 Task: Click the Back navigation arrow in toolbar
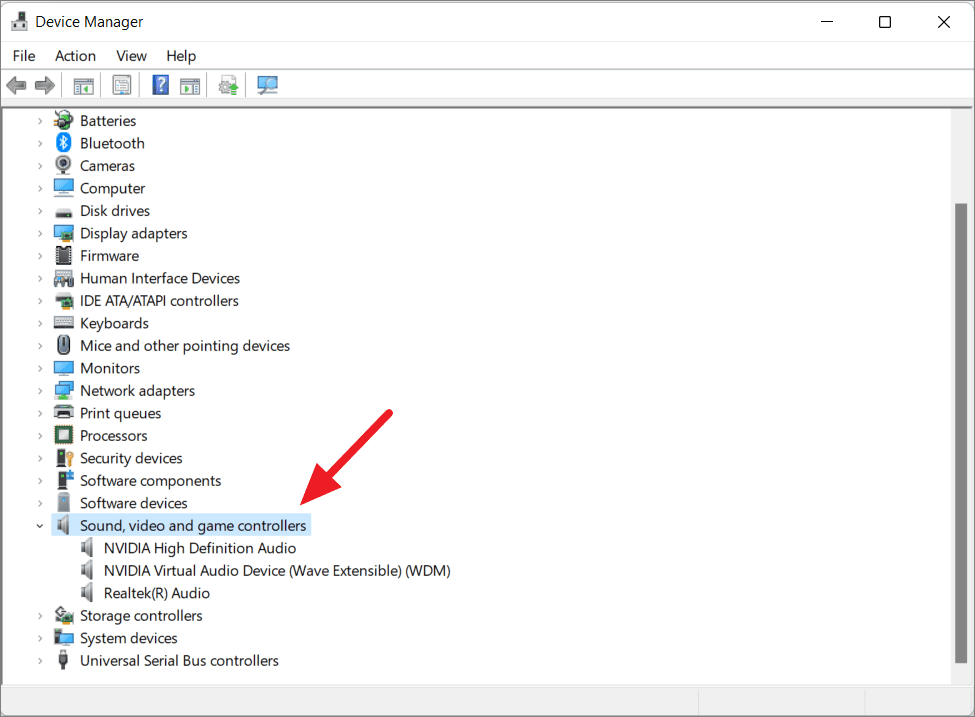(x=16, y=85)
